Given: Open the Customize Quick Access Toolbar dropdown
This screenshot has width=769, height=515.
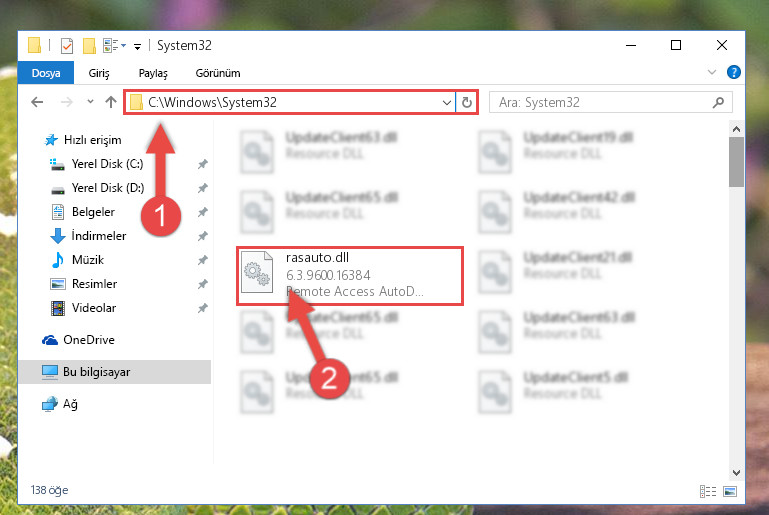Looking at the screenshot, I should coord(138,47).
